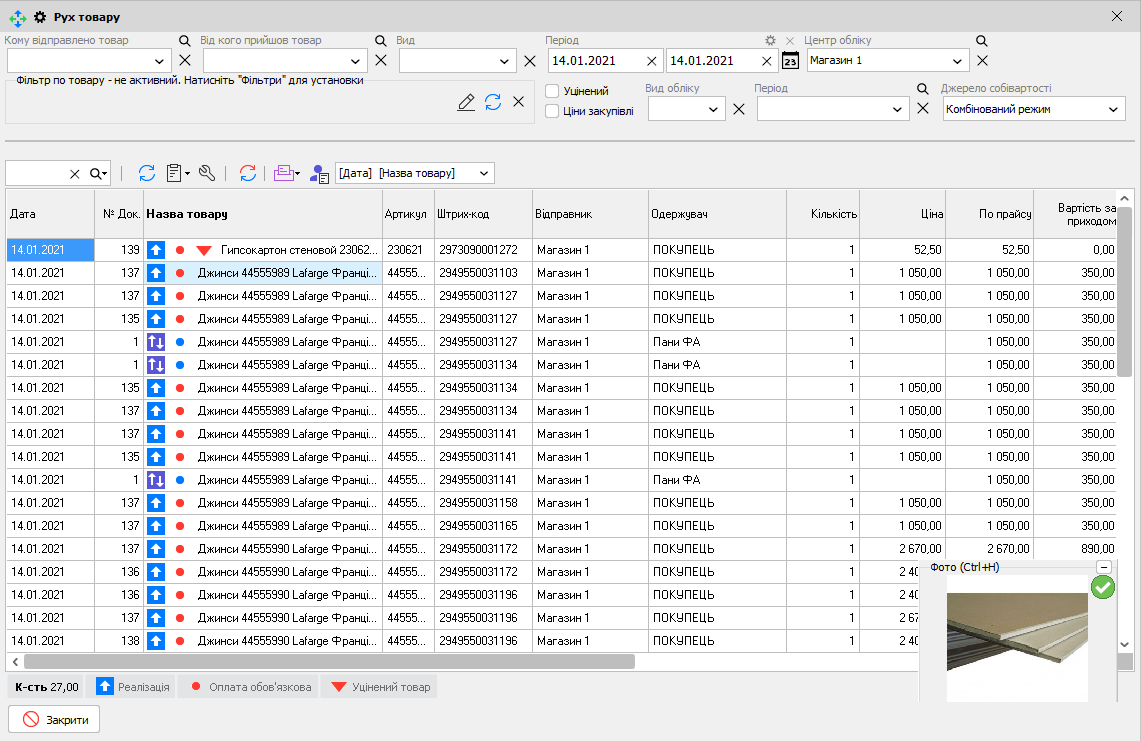Image resolution: width=1141 pixels, height=741 pixels.
Task: Click the red-blue reload icon in the toolbar
Action: click(x=248, y=173)
